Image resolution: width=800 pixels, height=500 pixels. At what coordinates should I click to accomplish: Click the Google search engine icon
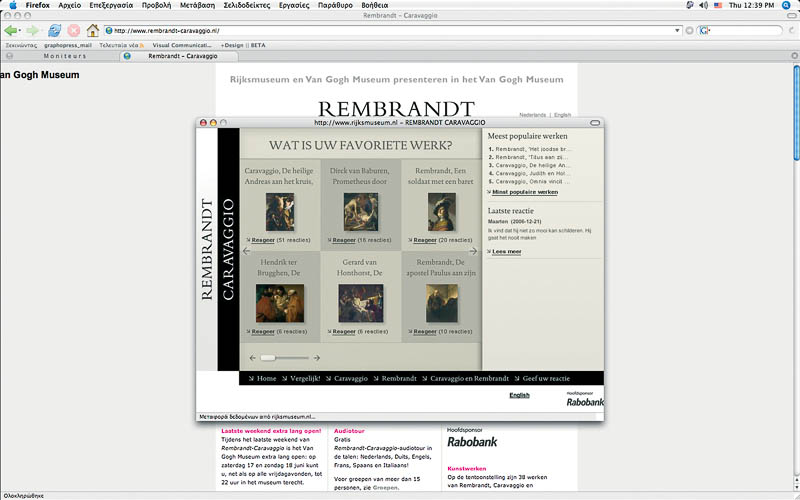pyautogui.click(x=704, y=31)
